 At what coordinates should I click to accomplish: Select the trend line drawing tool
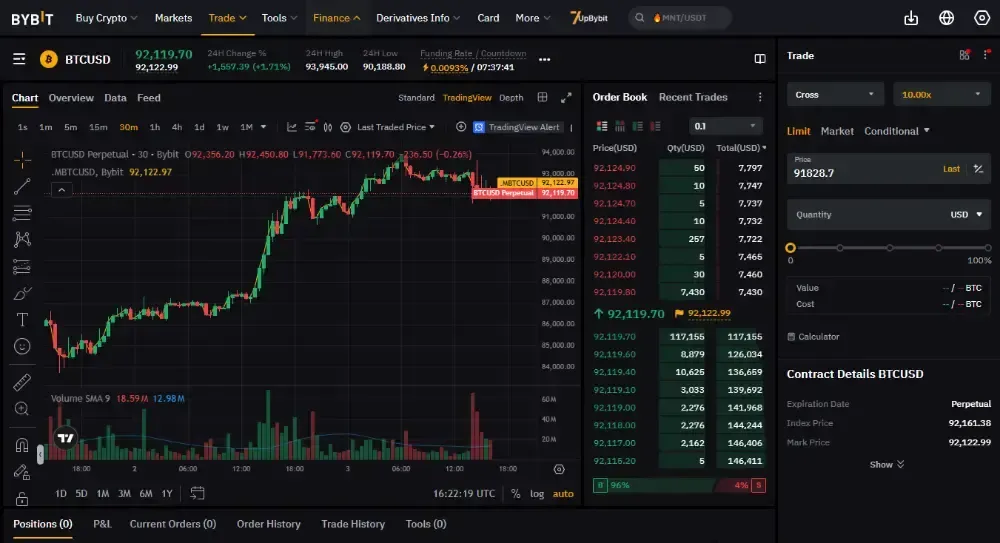pyautogui.click(x=22, y=186)
